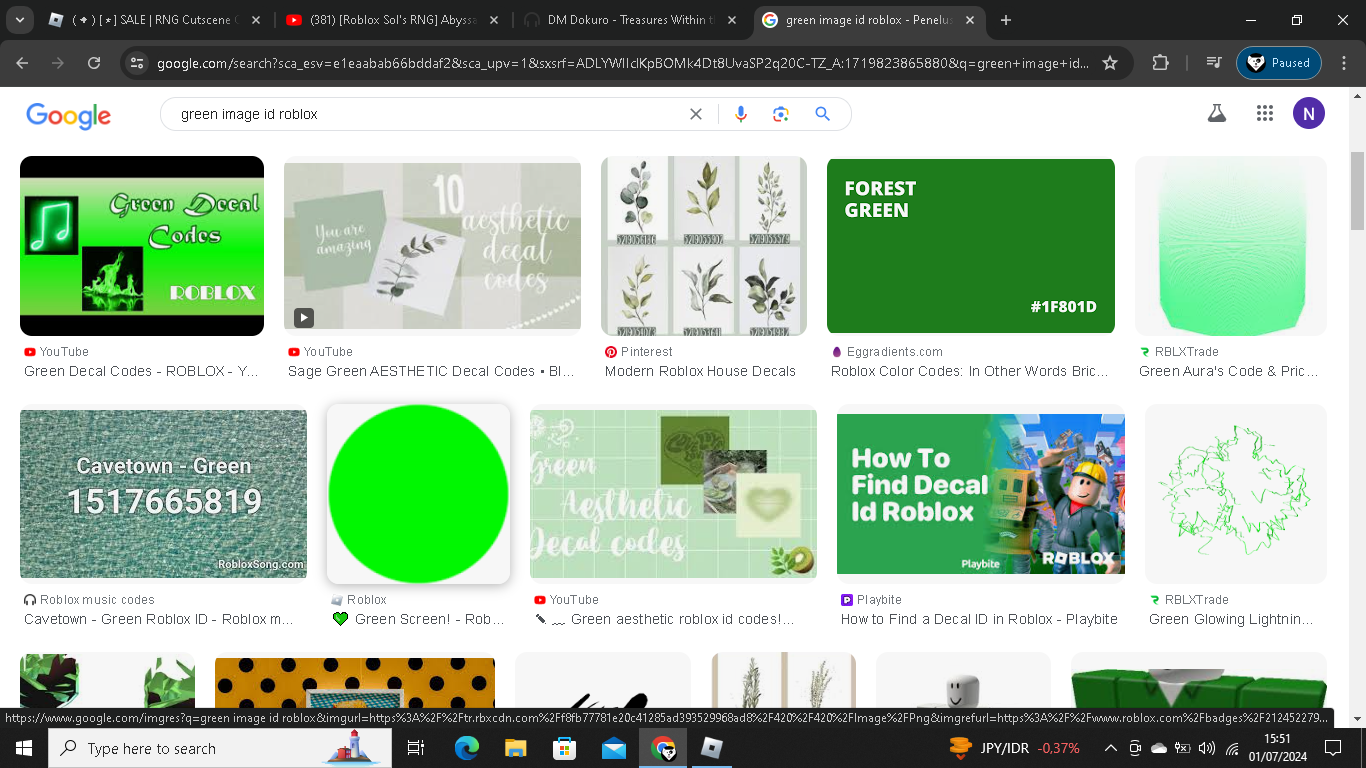Select the Green Decal Codes thumbnail
Image resolution: width=1366 pixels, height=768 pixels.
pos(142,246)
